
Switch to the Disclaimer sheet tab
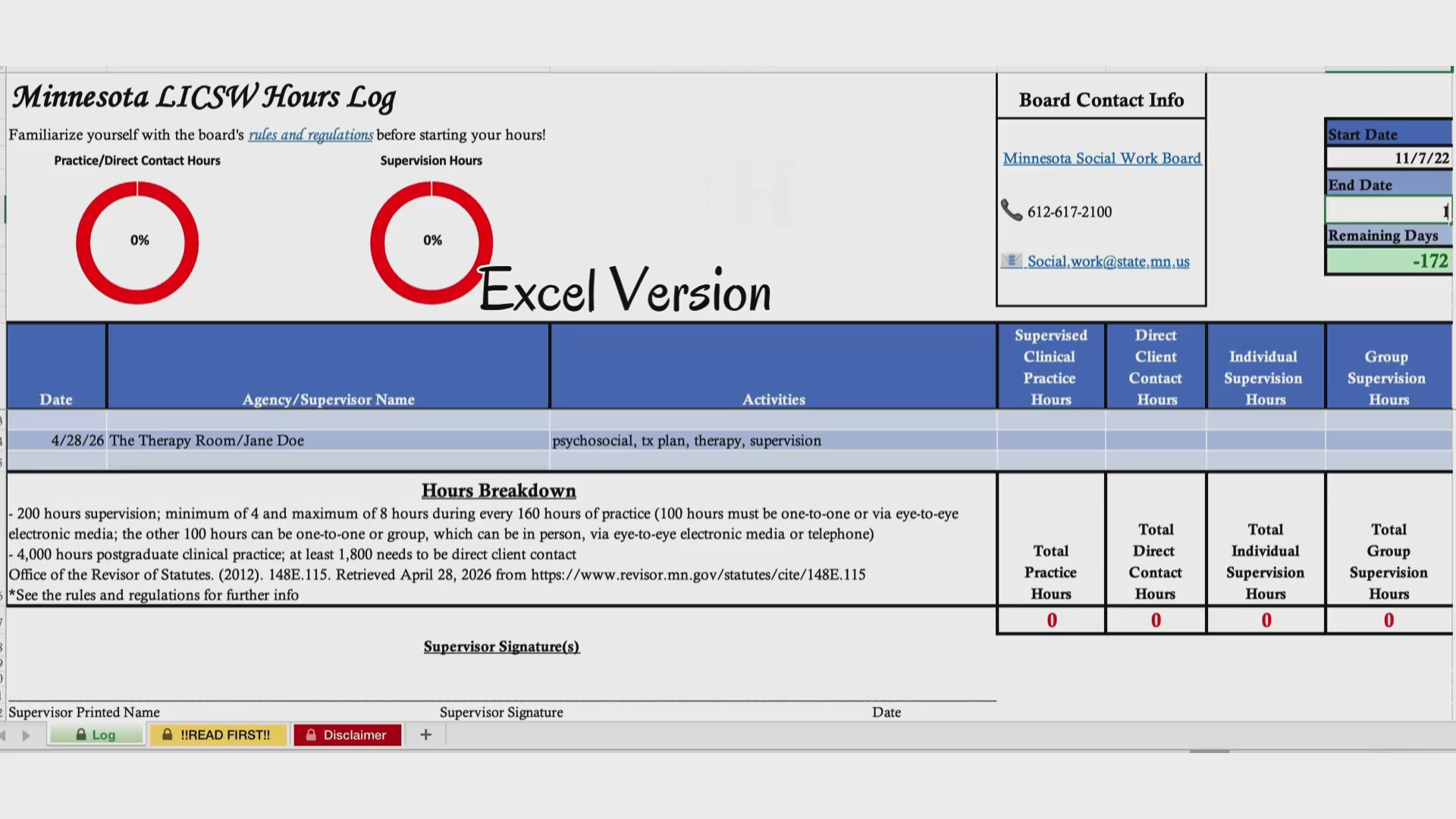[354, 735]
